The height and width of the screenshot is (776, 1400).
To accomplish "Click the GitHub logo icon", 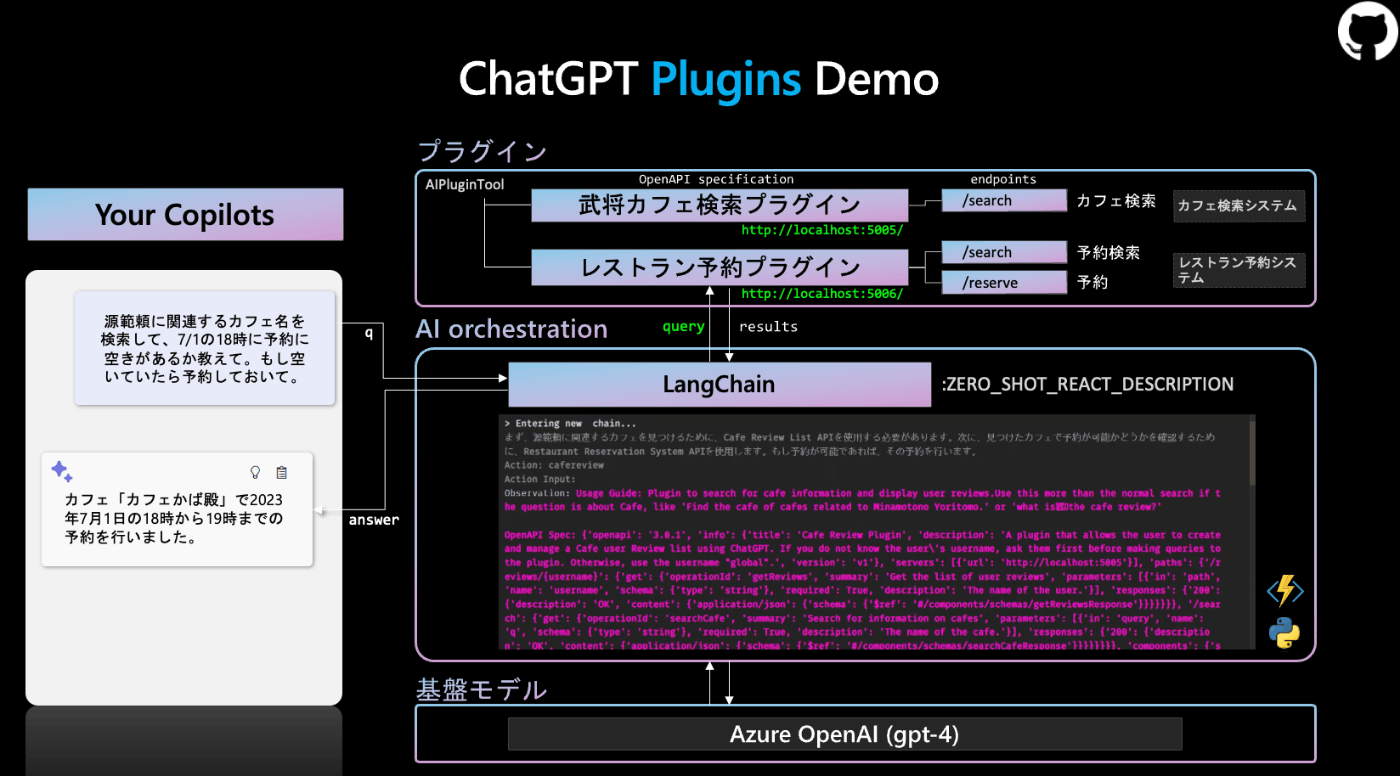I will click(x=1367, y=31).
